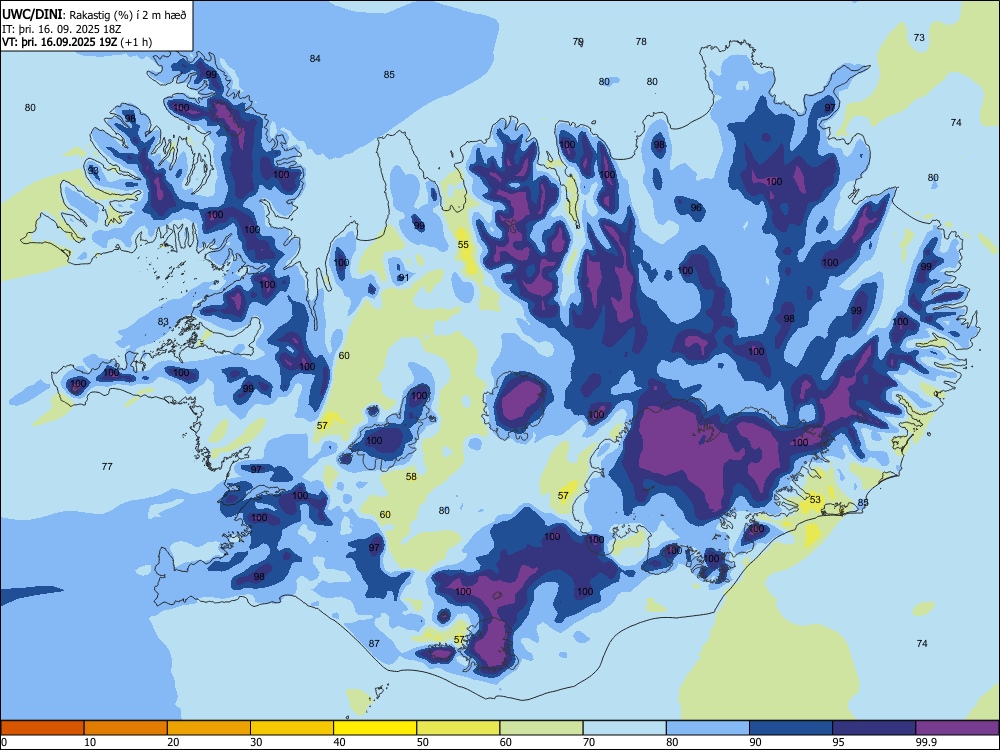Click the 96 value in the northeast
1000x750 pixels.
[x=696, y=208]
